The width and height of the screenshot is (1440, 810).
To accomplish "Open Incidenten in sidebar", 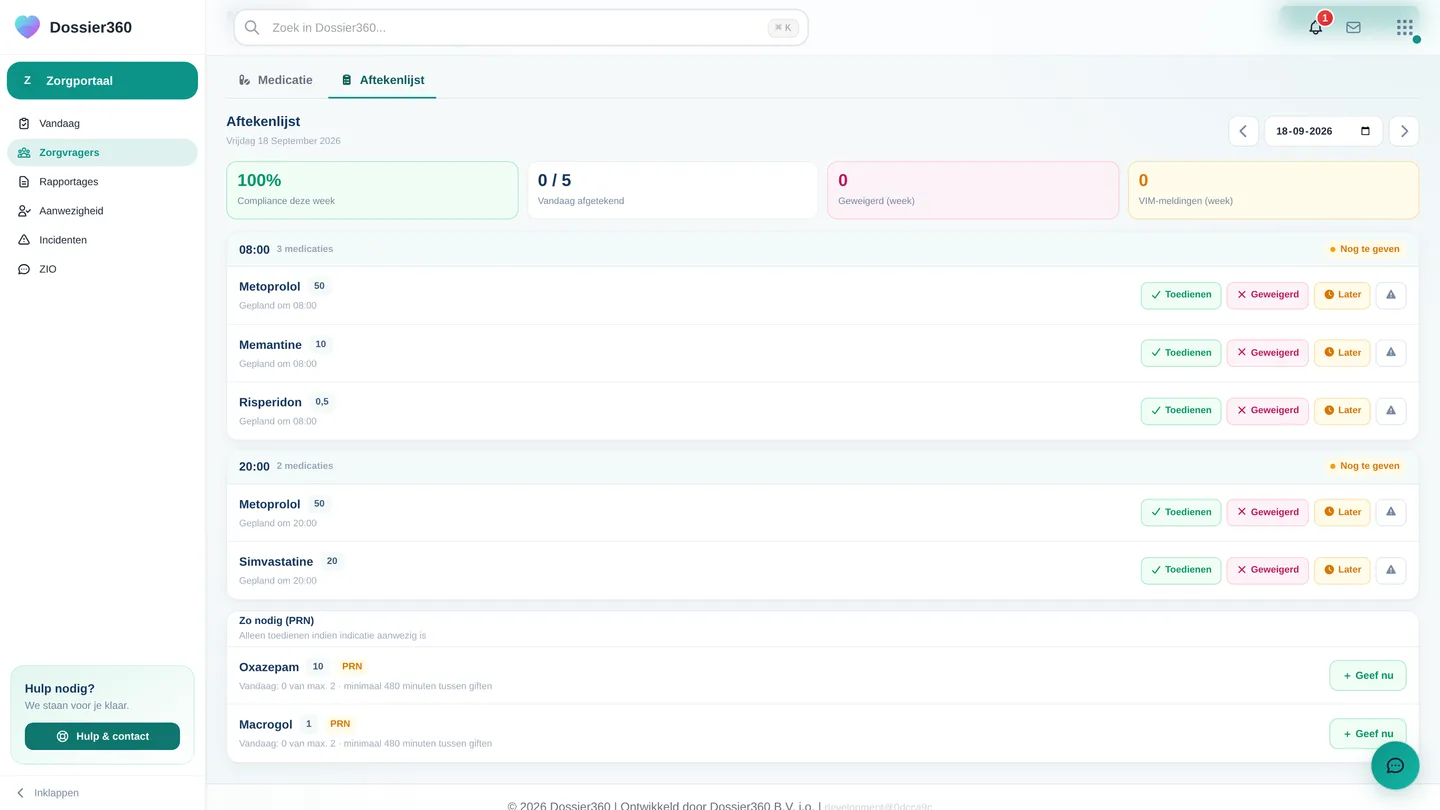I will (102, 240).
